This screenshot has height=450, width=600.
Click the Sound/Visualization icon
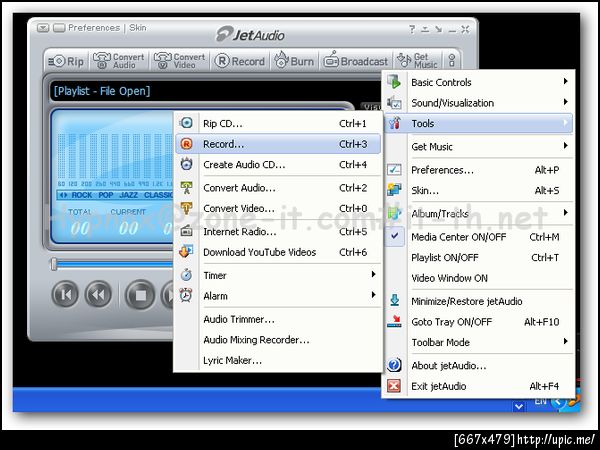tap(394, 103)
